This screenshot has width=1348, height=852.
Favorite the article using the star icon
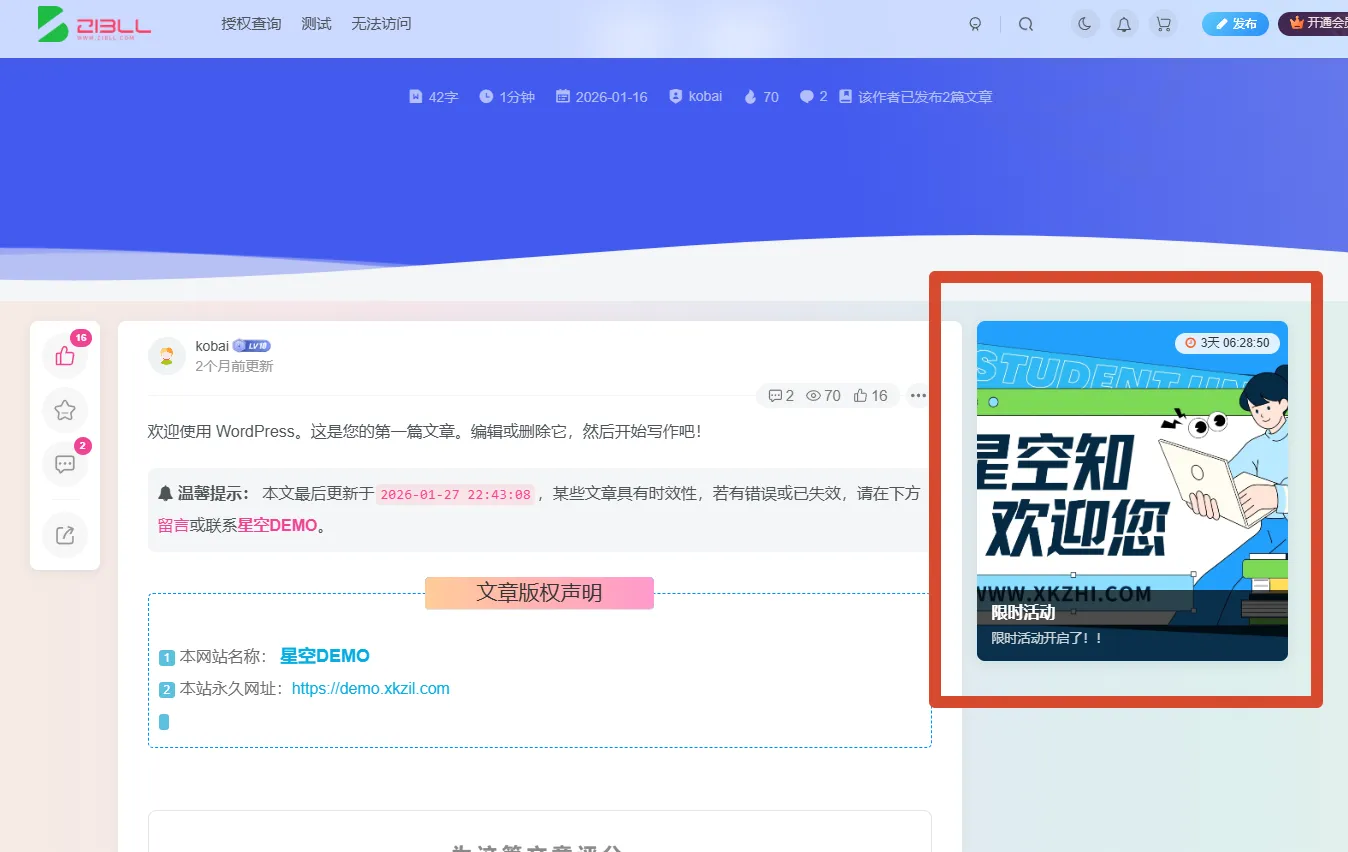pyautogui.click(x=64, y=410)
